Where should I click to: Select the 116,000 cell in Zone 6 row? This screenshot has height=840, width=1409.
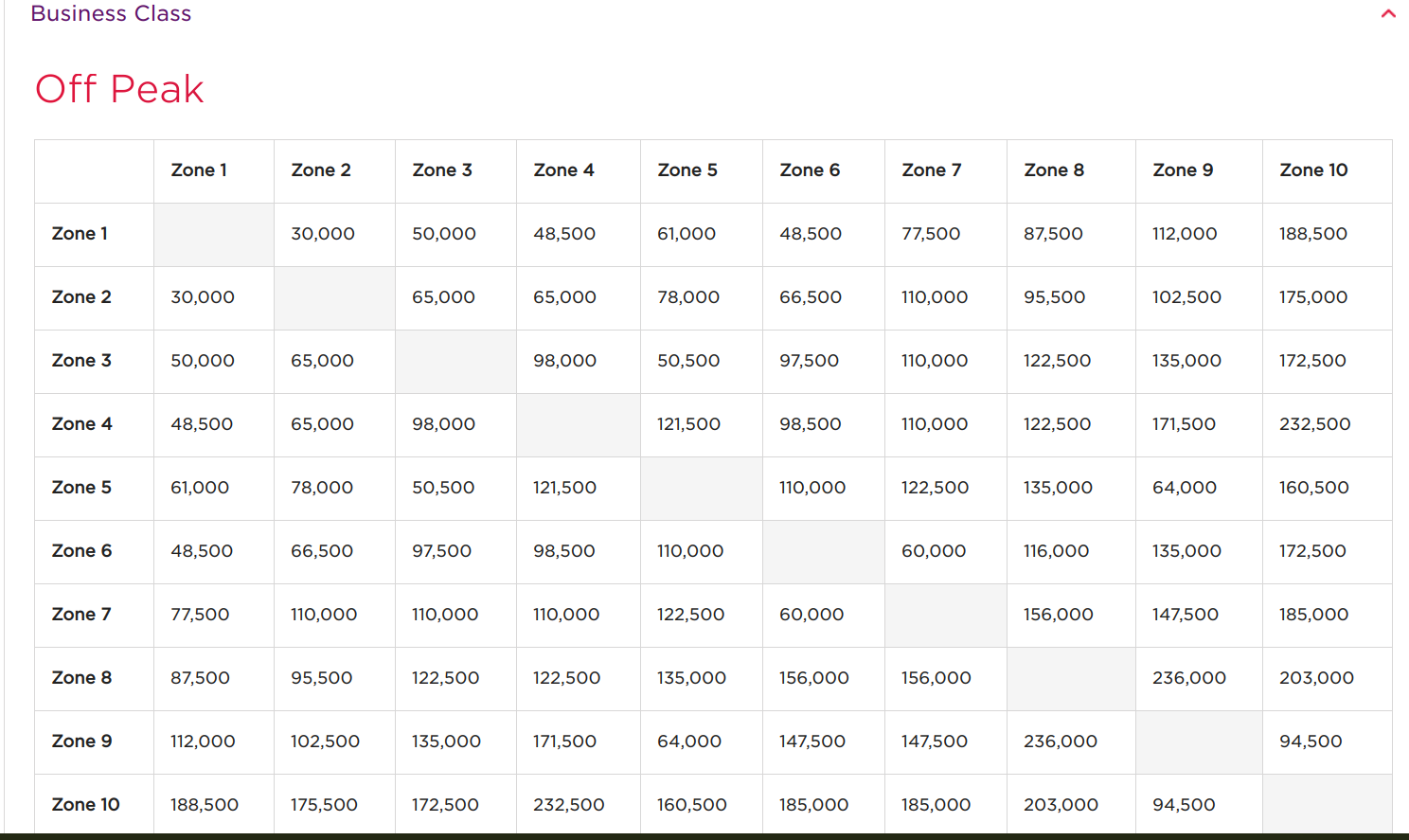click(1056, 551)
